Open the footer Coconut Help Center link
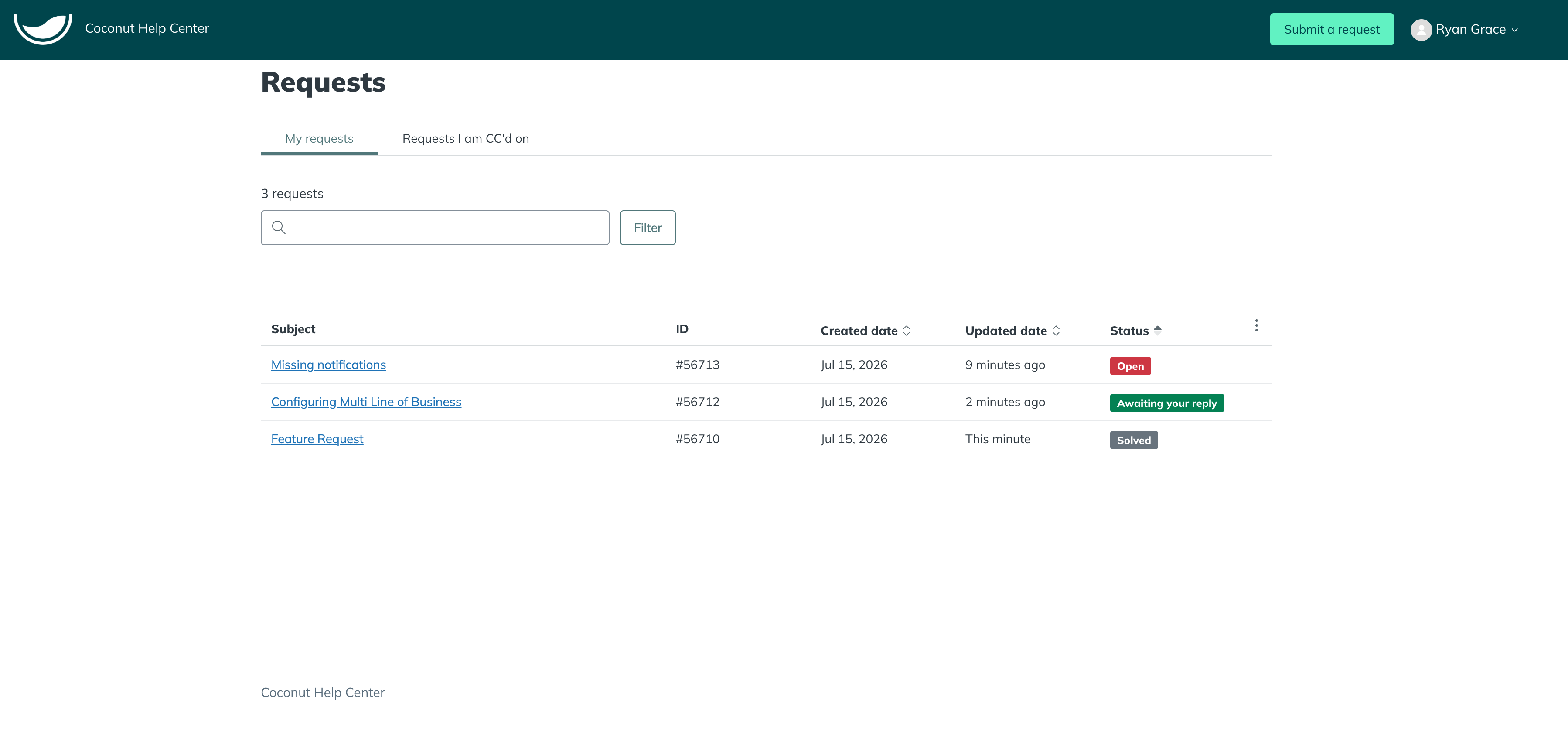This screenshot has width=1568, height=731. 323,693
